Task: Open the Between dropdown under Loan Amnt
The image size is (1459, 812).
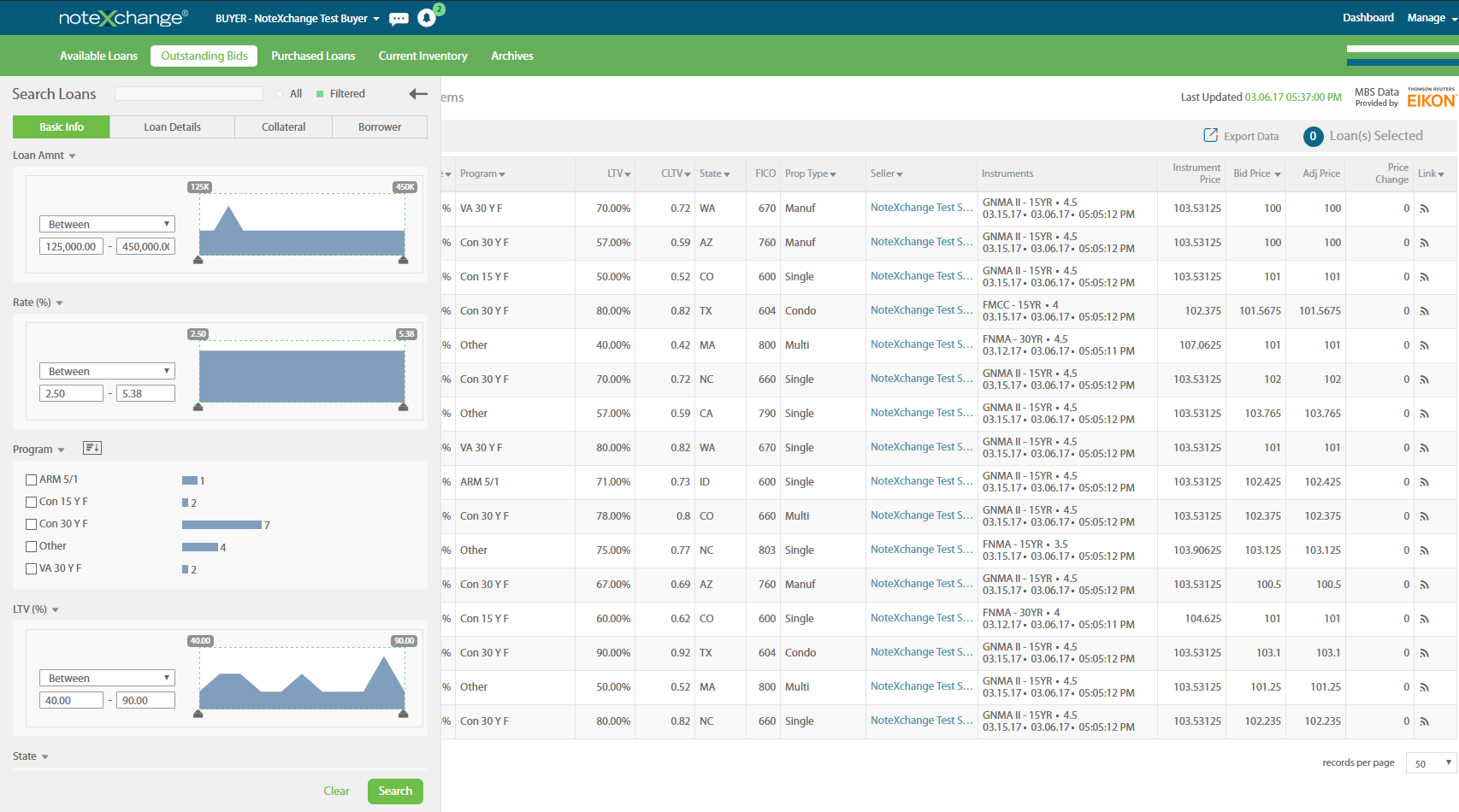Action: coord(106,223)
